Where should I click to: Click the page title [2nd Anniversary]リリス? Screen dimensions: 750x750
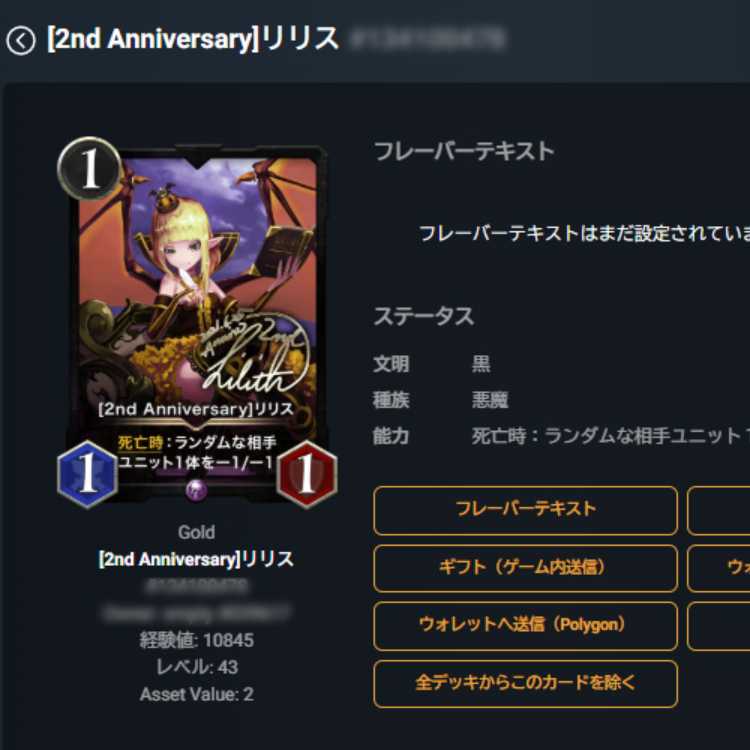(x=193, y=39)
